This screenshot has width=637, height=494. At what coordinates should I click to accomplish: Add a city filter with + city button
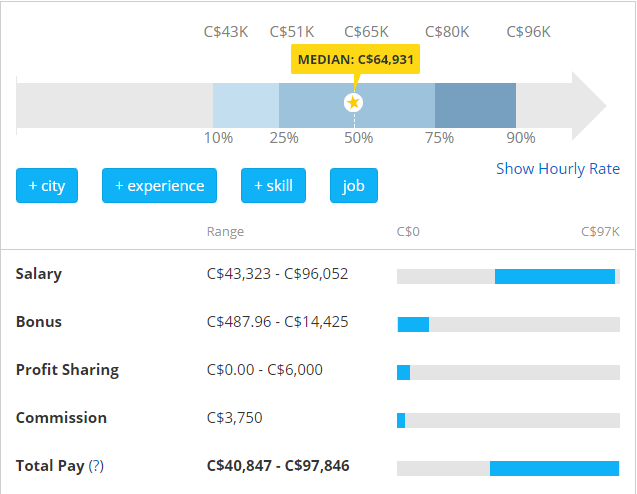coord(47,186)
